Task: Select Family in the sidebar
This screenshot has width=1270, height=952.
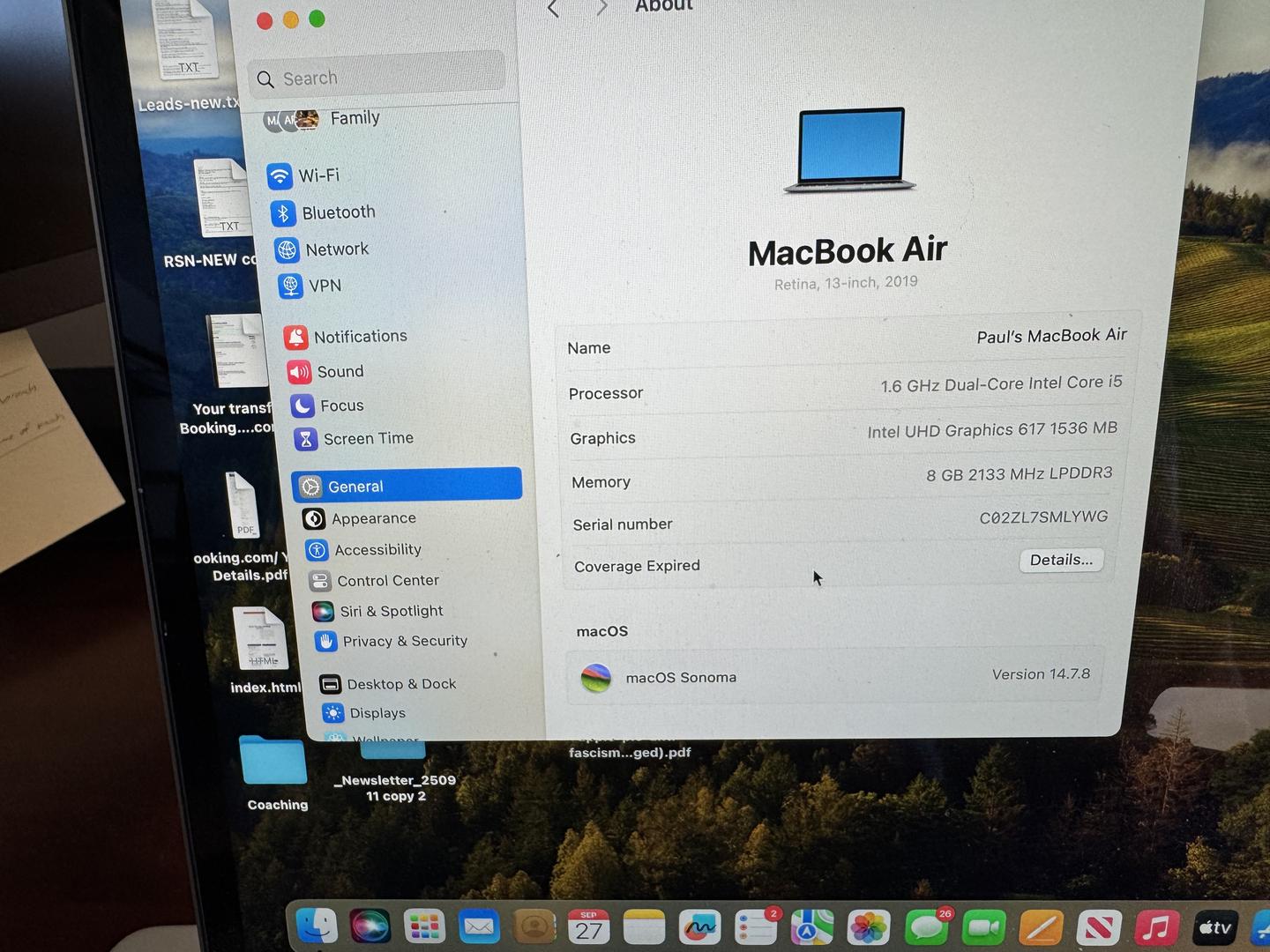Action: point(323,119)
